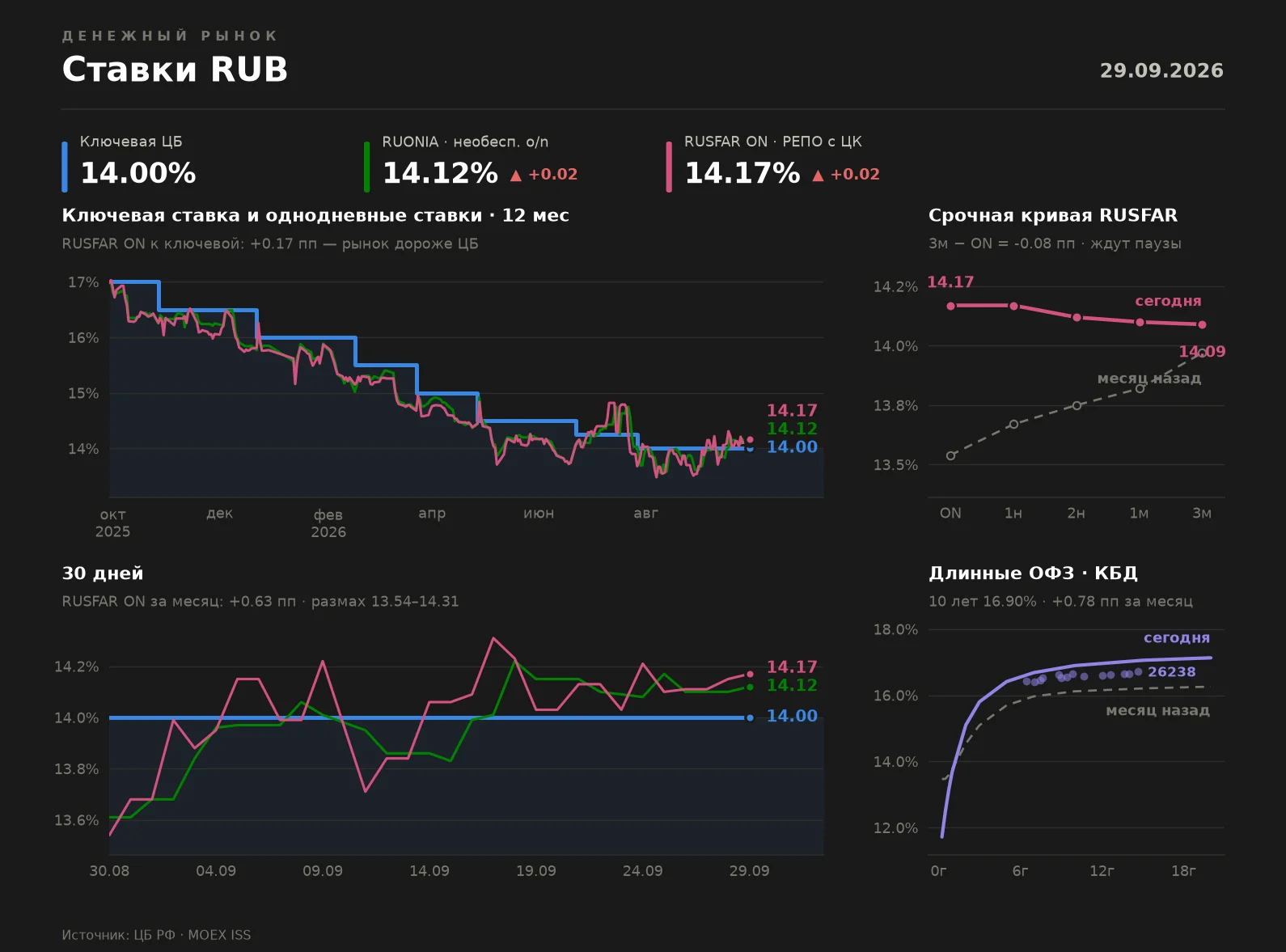Click the date 29.09.2026 in the header
Screen dimensions: 1286x952
click(1161, 70)
